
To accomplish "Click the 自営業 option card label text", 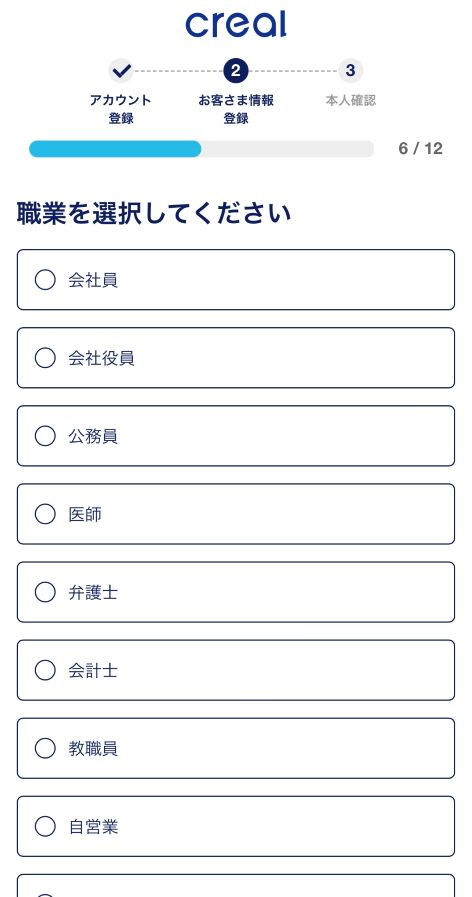I will coord(93,827).
